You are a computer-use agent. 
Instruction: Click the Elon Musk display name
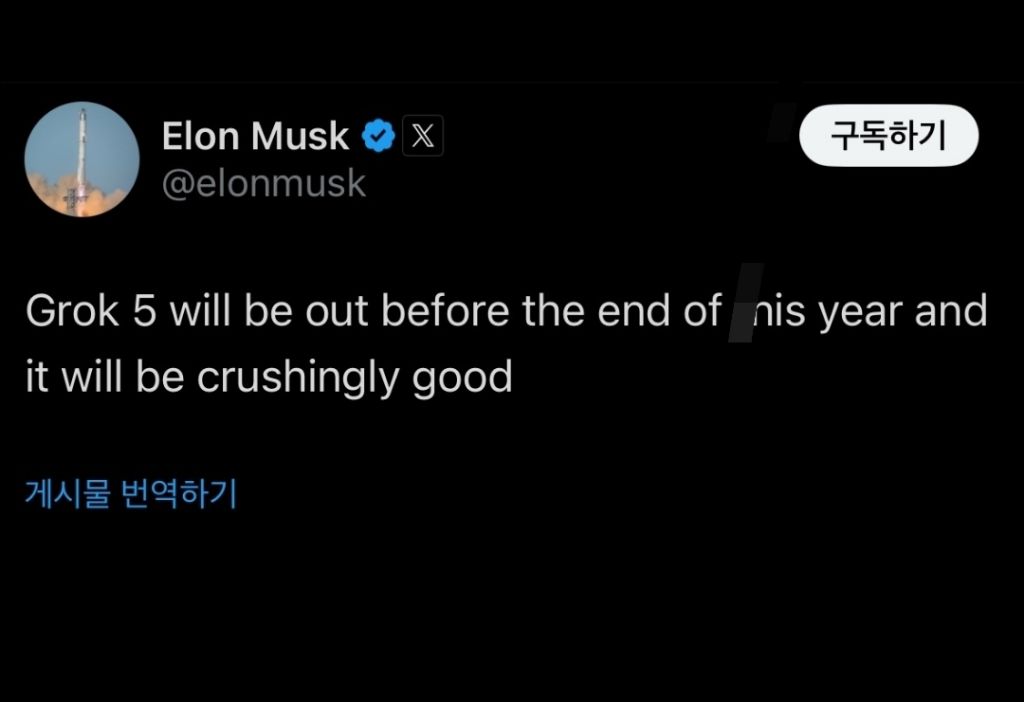click(x=255, y=136)
